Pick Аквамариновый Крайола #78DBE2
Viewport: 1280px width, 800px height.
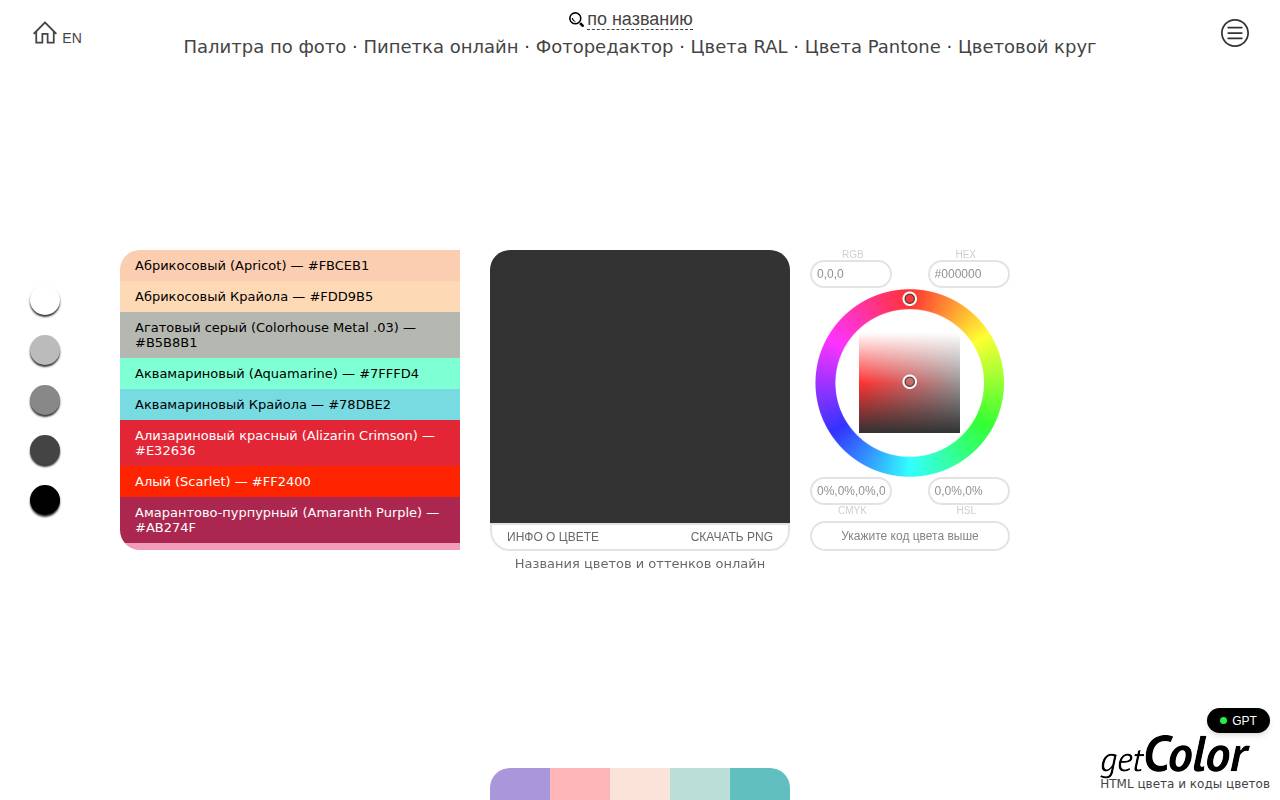point(290,405)
